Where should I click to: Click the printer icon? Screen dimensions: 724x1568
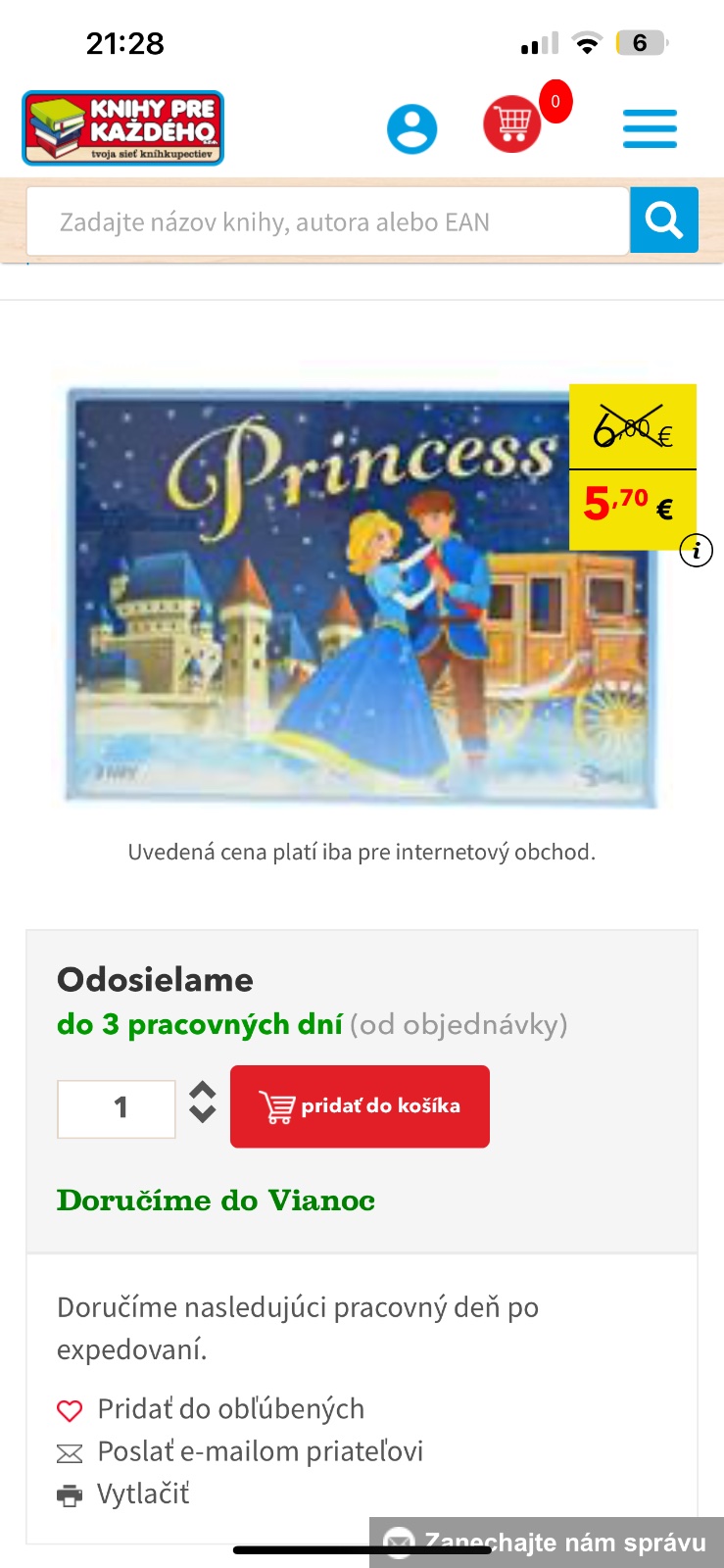point(70,1495)
